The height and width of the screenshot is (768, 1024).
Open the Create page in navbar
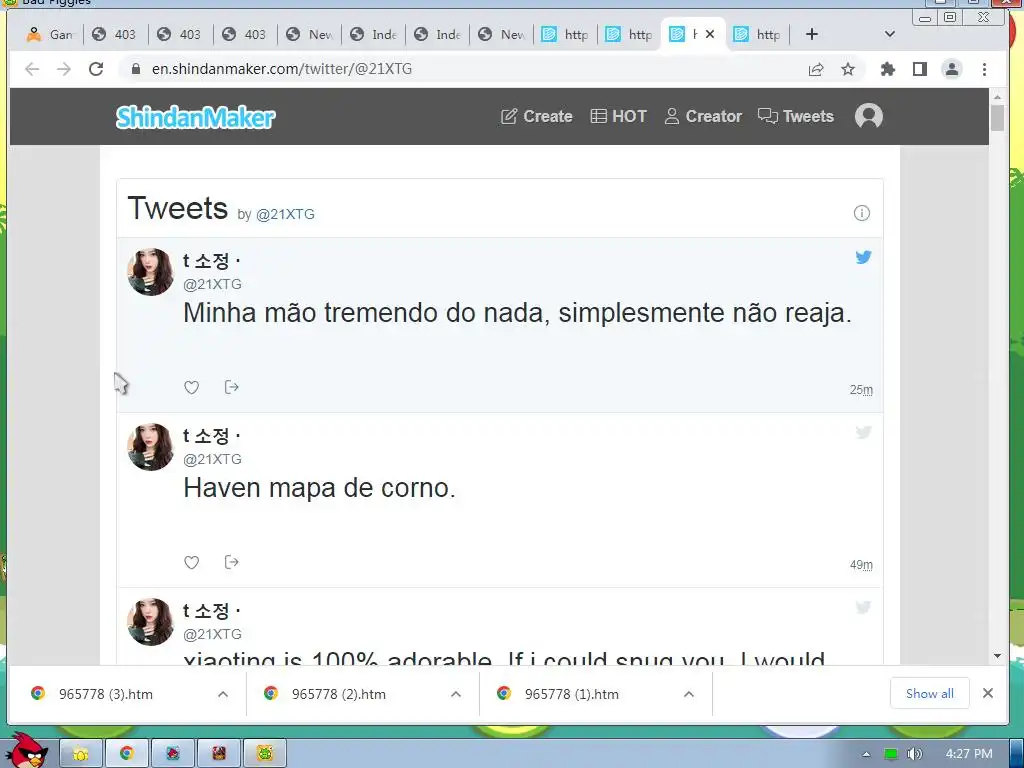pyautogui.click(x=536, y=116)
